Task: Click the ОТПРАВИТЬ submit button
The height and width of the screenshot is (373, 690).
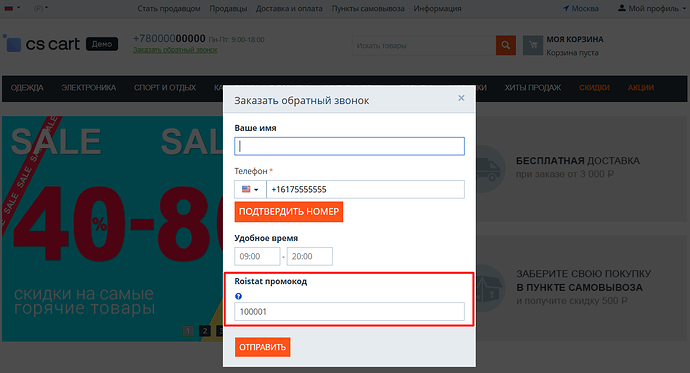Action: [x=262, y=347]
